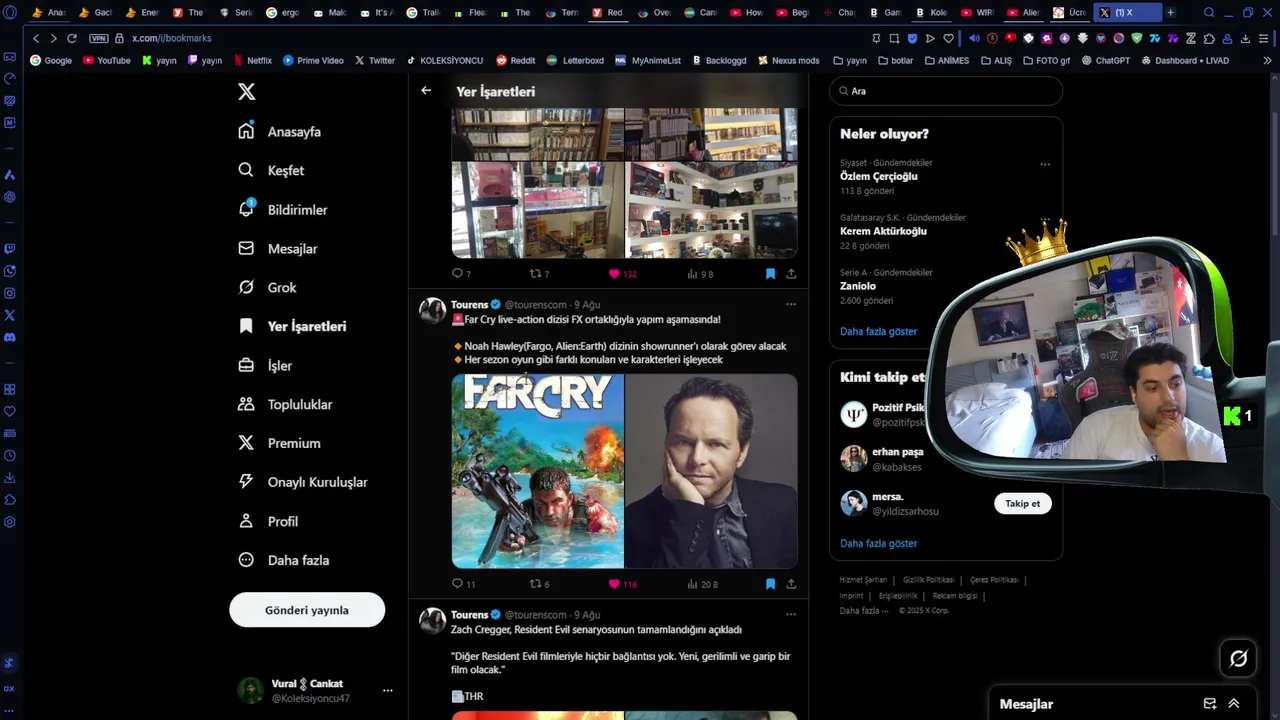The height and width of the screenshot is (720, 1280).
Task: Open the browser snapshot tool
Action: [x=894, y=38]
